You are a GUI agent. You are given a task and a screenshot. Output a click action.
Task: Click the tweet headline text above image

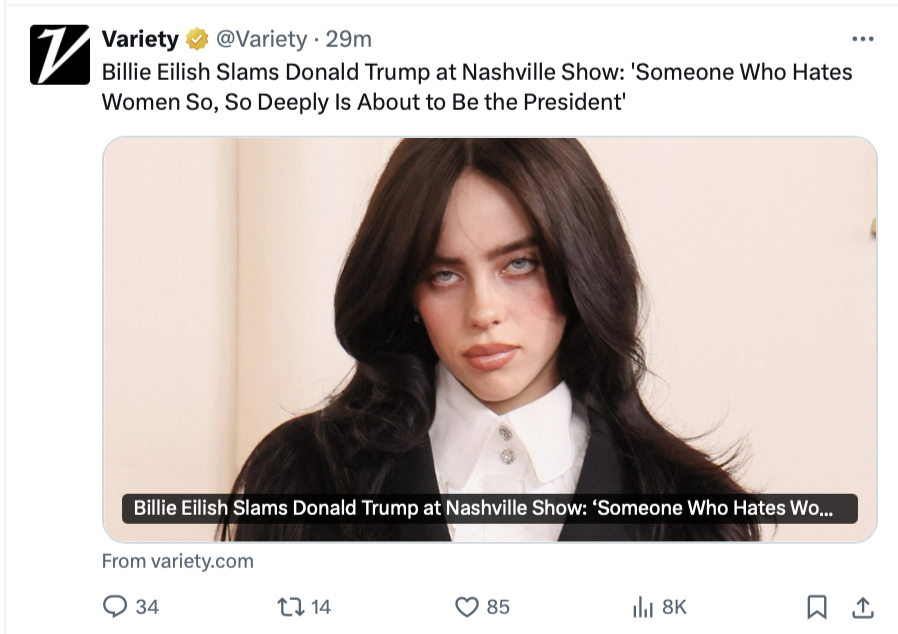click(476, 87)
